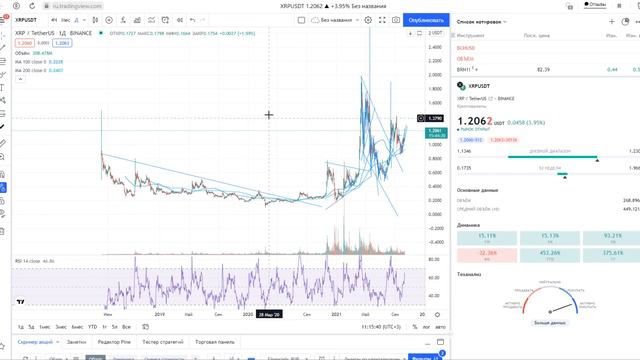
Task: Select the MA 200 close indicator legend
Action: [x=39, y=70]
